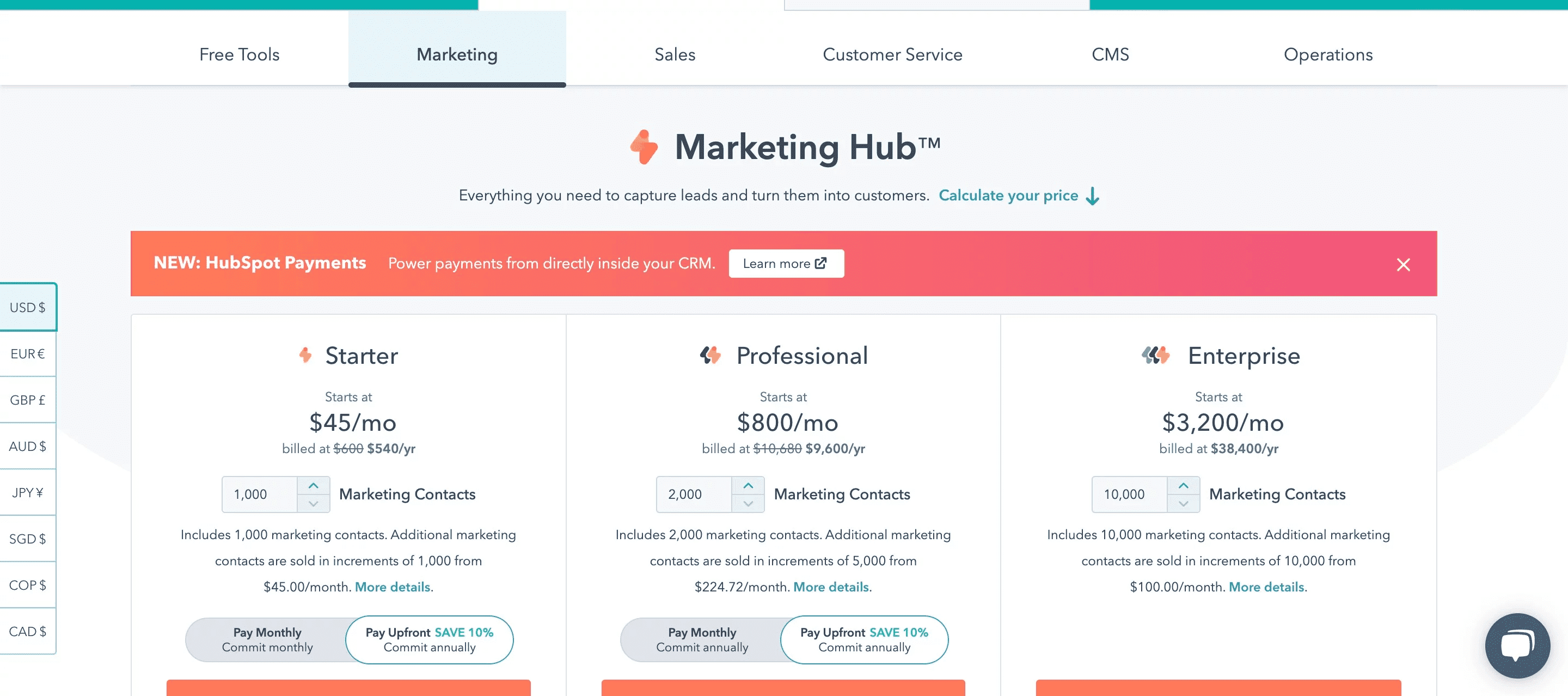1568x696 pixels.
Task: Open the Free Tools tab
Action: click(x=239, y=54)
